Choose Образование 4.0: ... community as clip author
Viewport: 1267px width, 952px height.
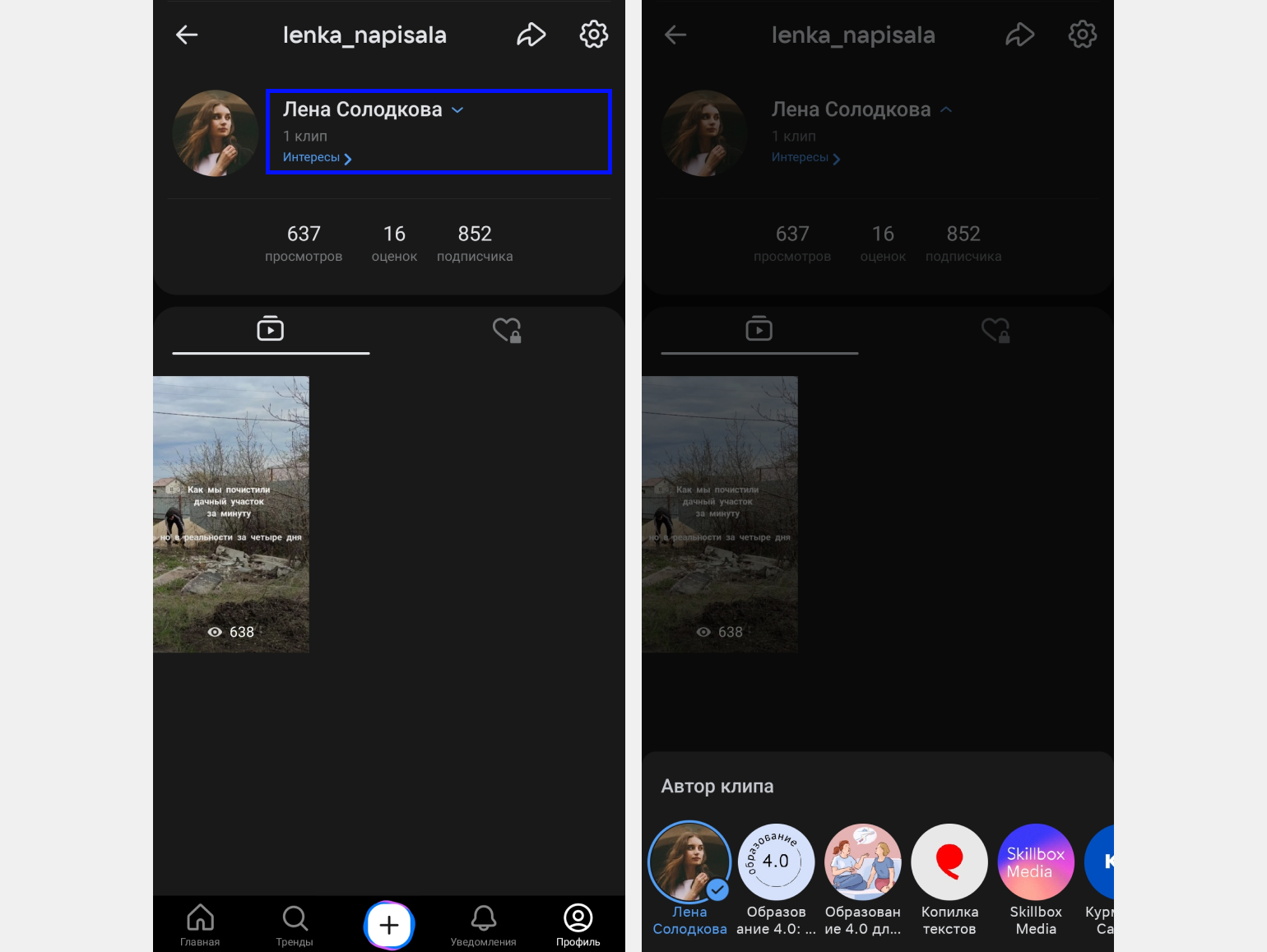(776, 879)
